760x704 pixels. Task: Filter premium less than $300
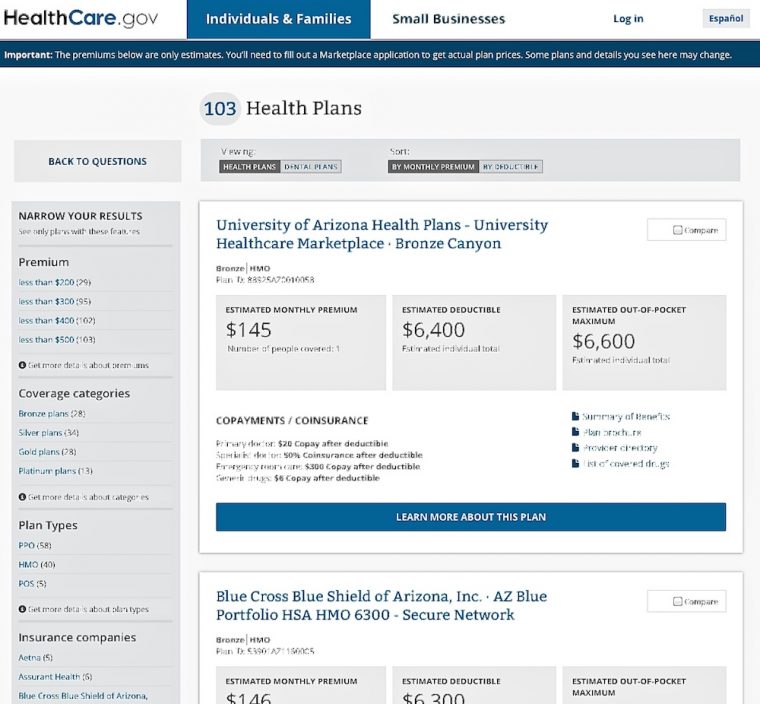(x=55, y=302)
